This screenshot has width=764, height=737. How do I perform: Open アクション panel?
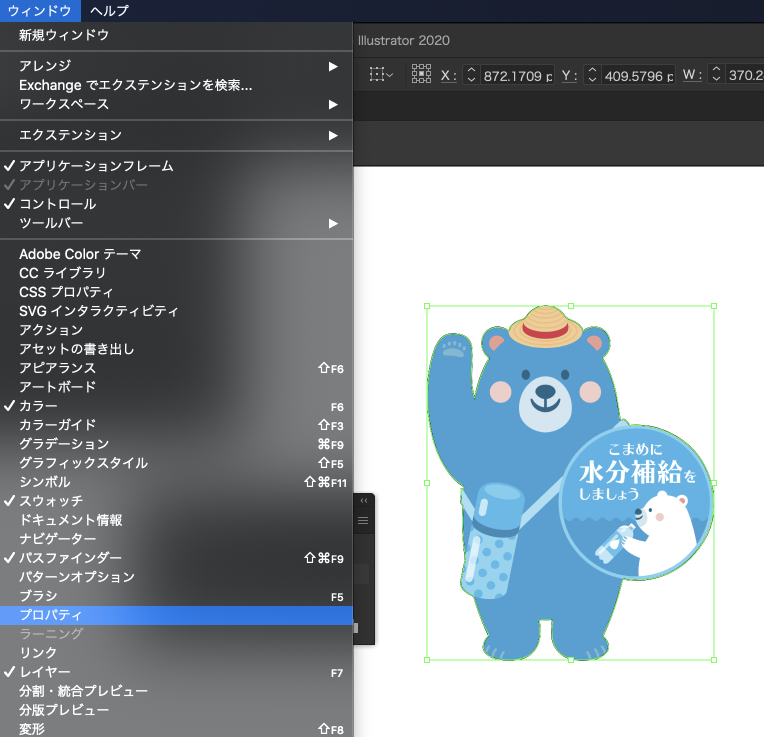(176, 330)
